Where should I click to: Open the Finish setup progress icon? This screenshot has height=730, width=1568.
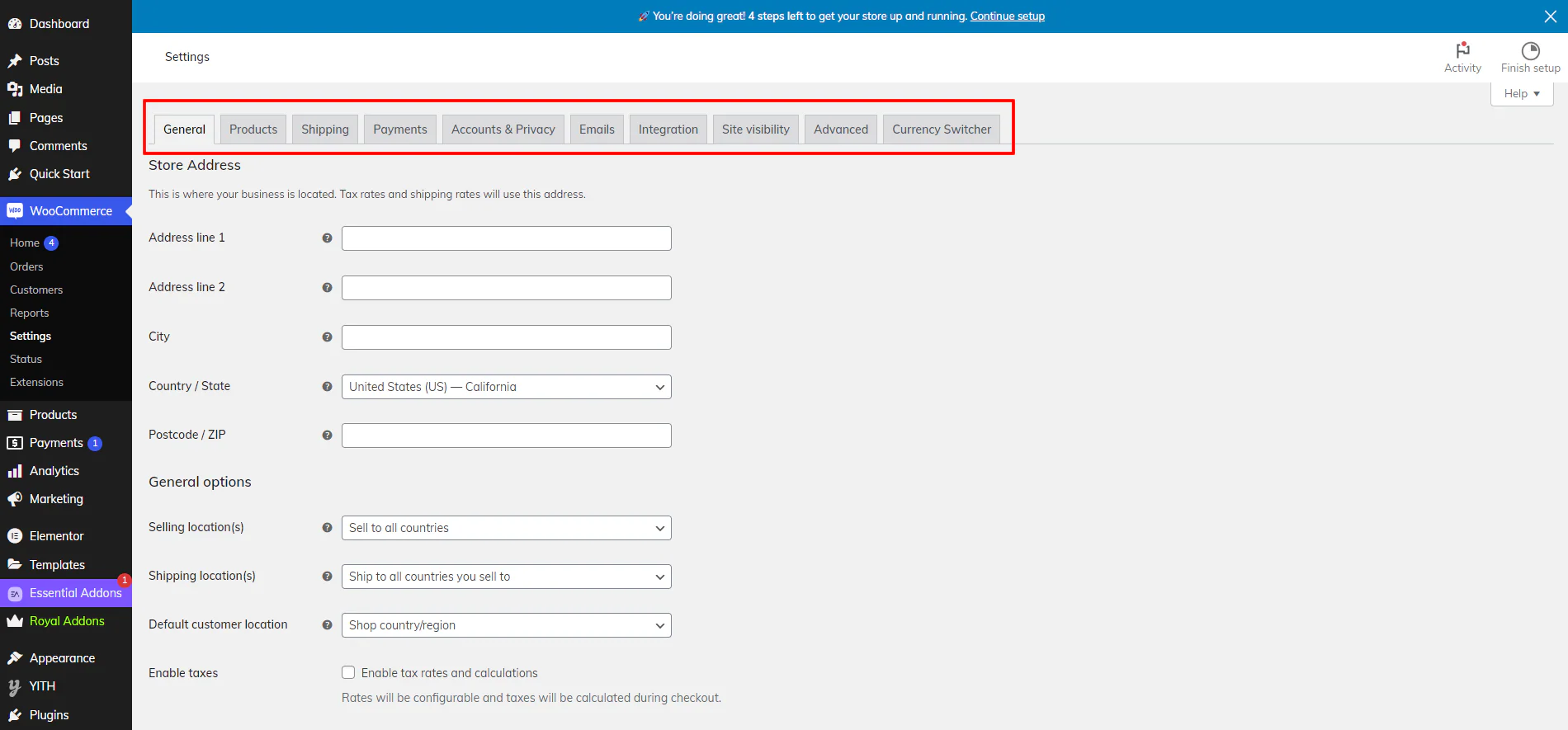pyautogui.click(x=1530, y=50)
